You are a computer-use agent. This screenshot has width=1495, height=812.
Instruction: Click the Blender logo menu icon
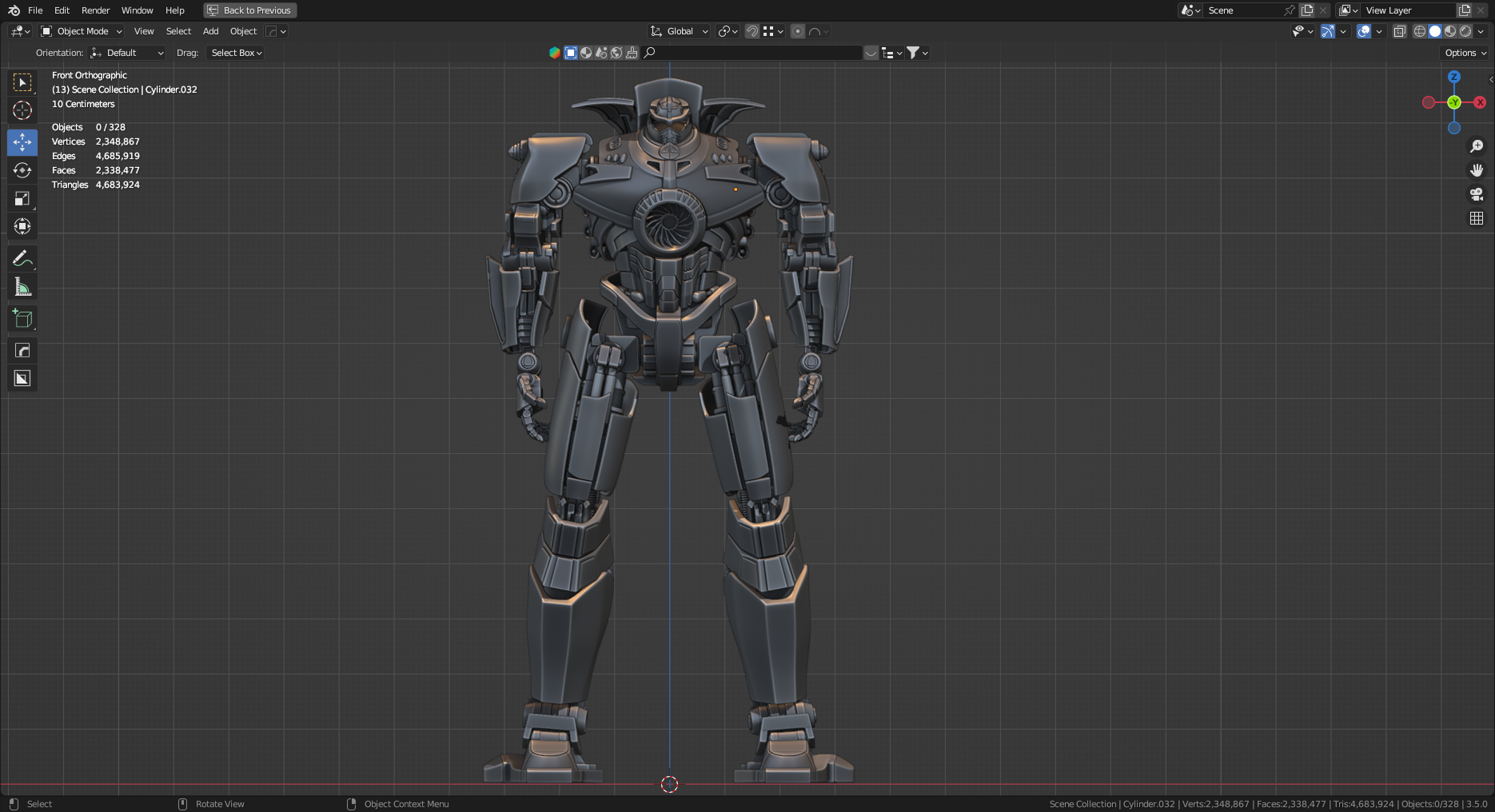14,10
